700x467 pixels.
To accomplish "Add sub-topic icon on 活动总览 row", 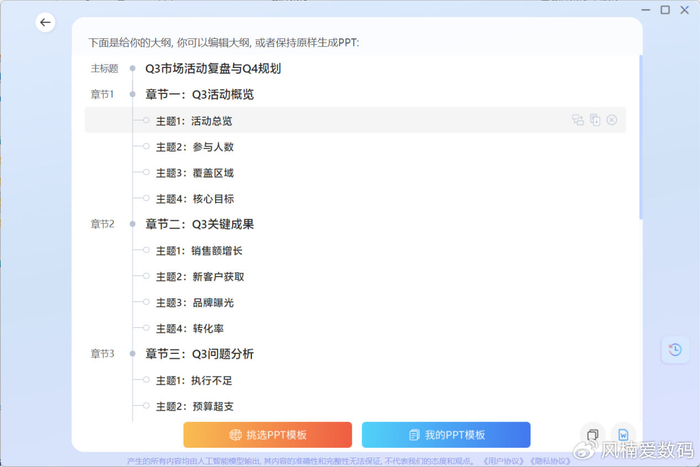I will pyautogui.click(x=578, y=120).
